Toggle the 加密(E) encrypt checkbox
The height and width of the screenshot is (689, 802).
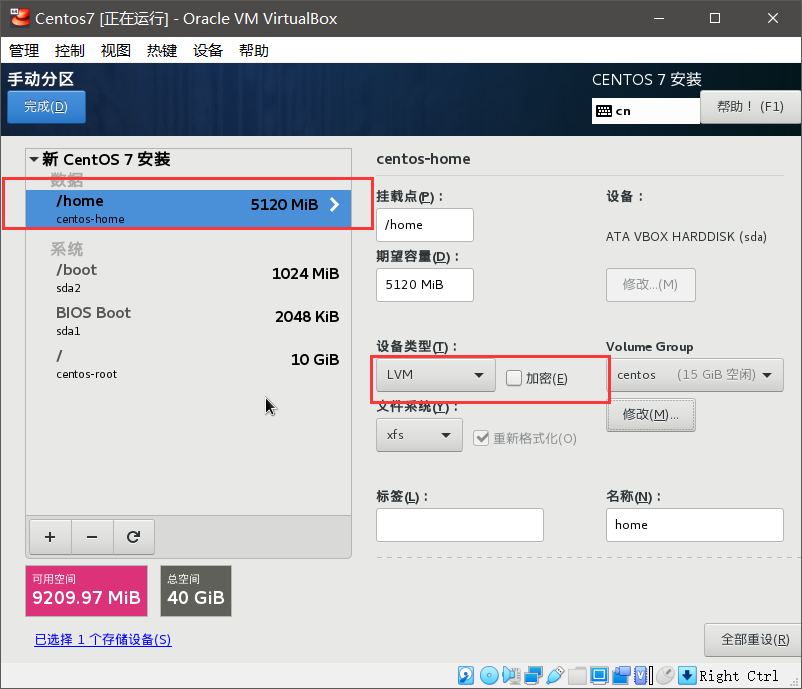514,378
